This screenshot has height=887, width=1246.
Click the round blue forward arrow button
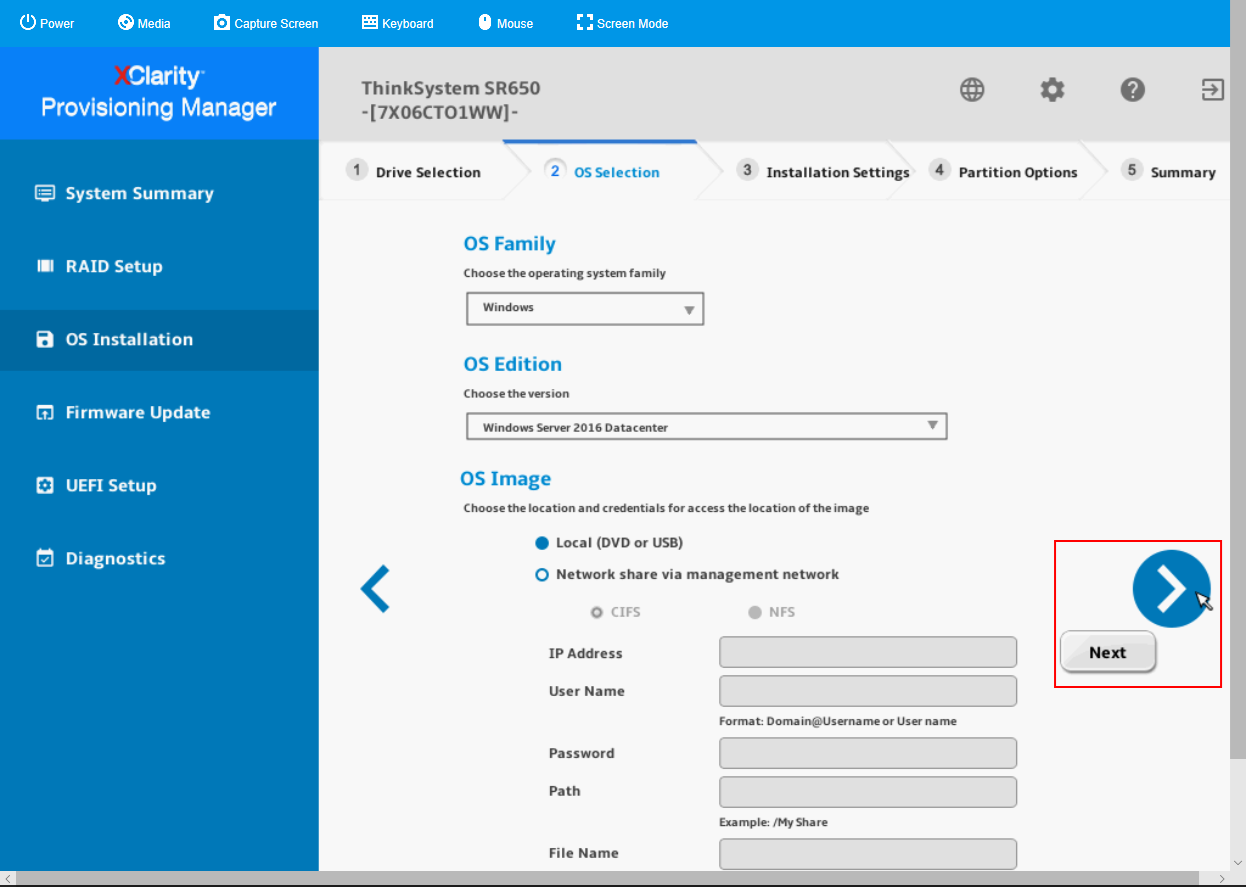point(1171,589)
